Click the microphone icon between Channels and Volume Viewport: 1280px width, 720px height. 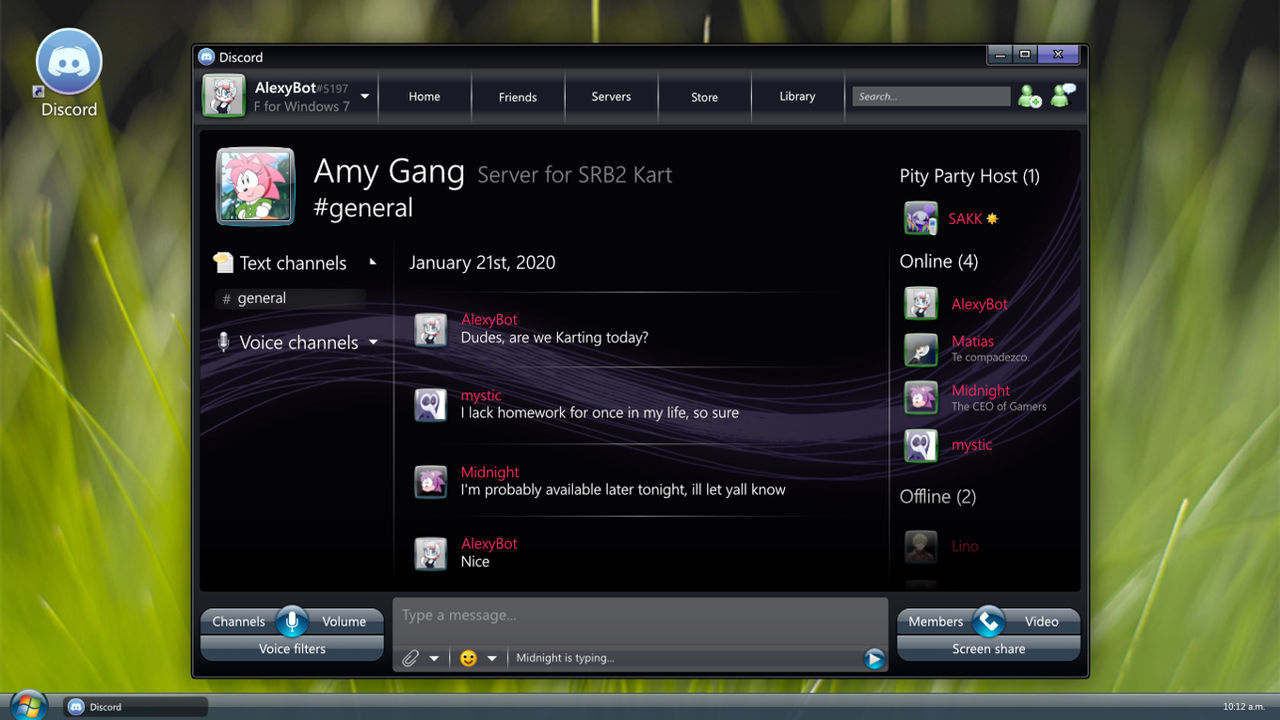click(x=291, y=620)
